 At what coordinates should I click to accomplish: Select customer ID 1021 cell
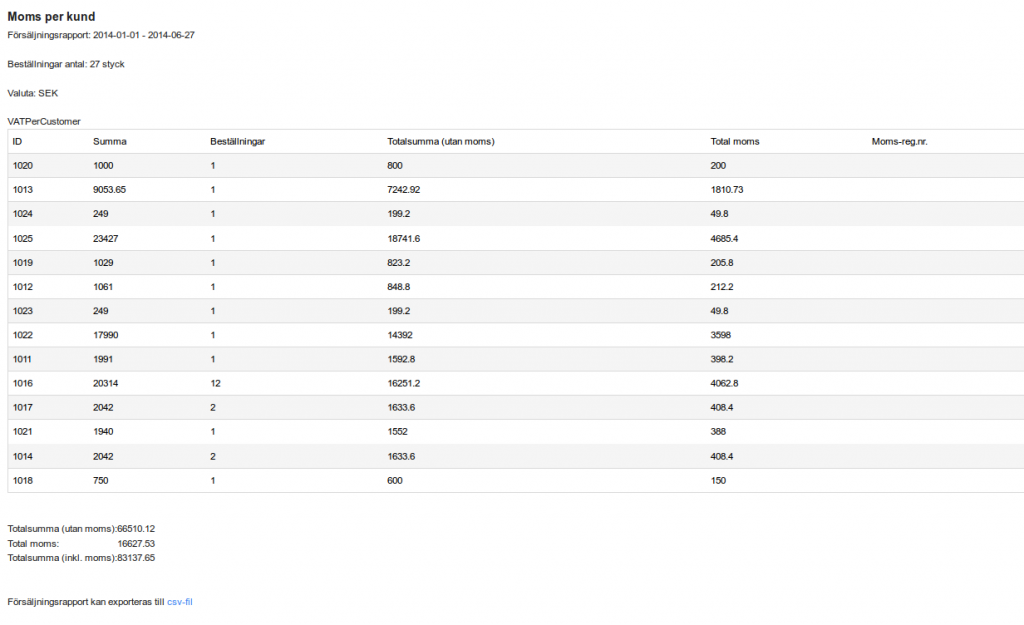coord(23,432)
